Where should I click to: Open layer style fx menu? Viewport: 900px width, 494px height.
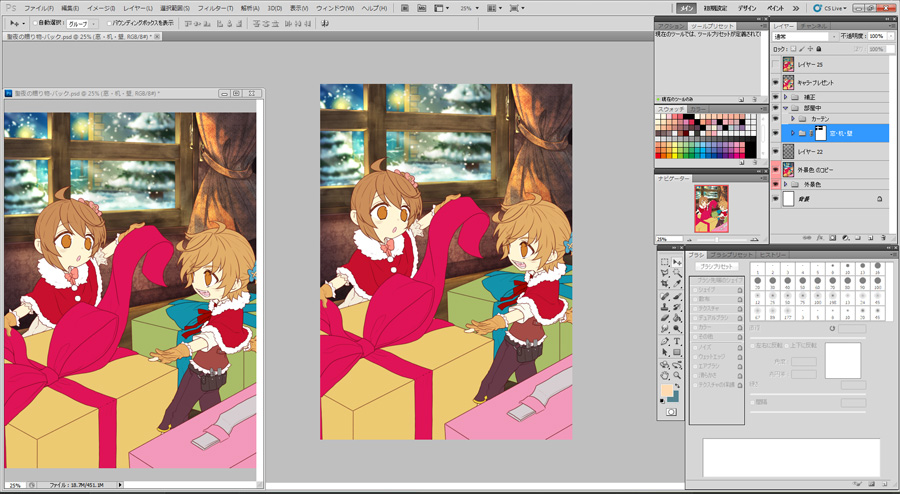pyautogui.click(x=820, y=238)
